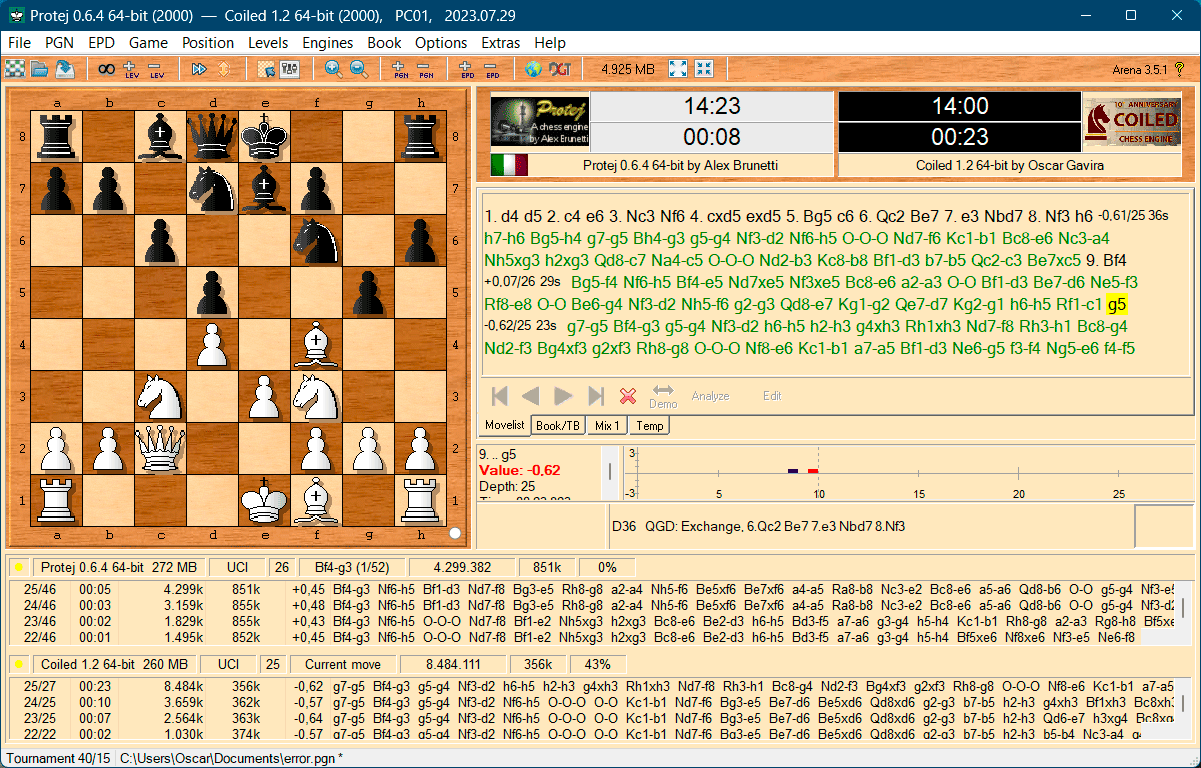Viewport: 1201px width, 768px height.
Task: Toggle full-screen expand arrows icon
Action: [x=678, y=69]
